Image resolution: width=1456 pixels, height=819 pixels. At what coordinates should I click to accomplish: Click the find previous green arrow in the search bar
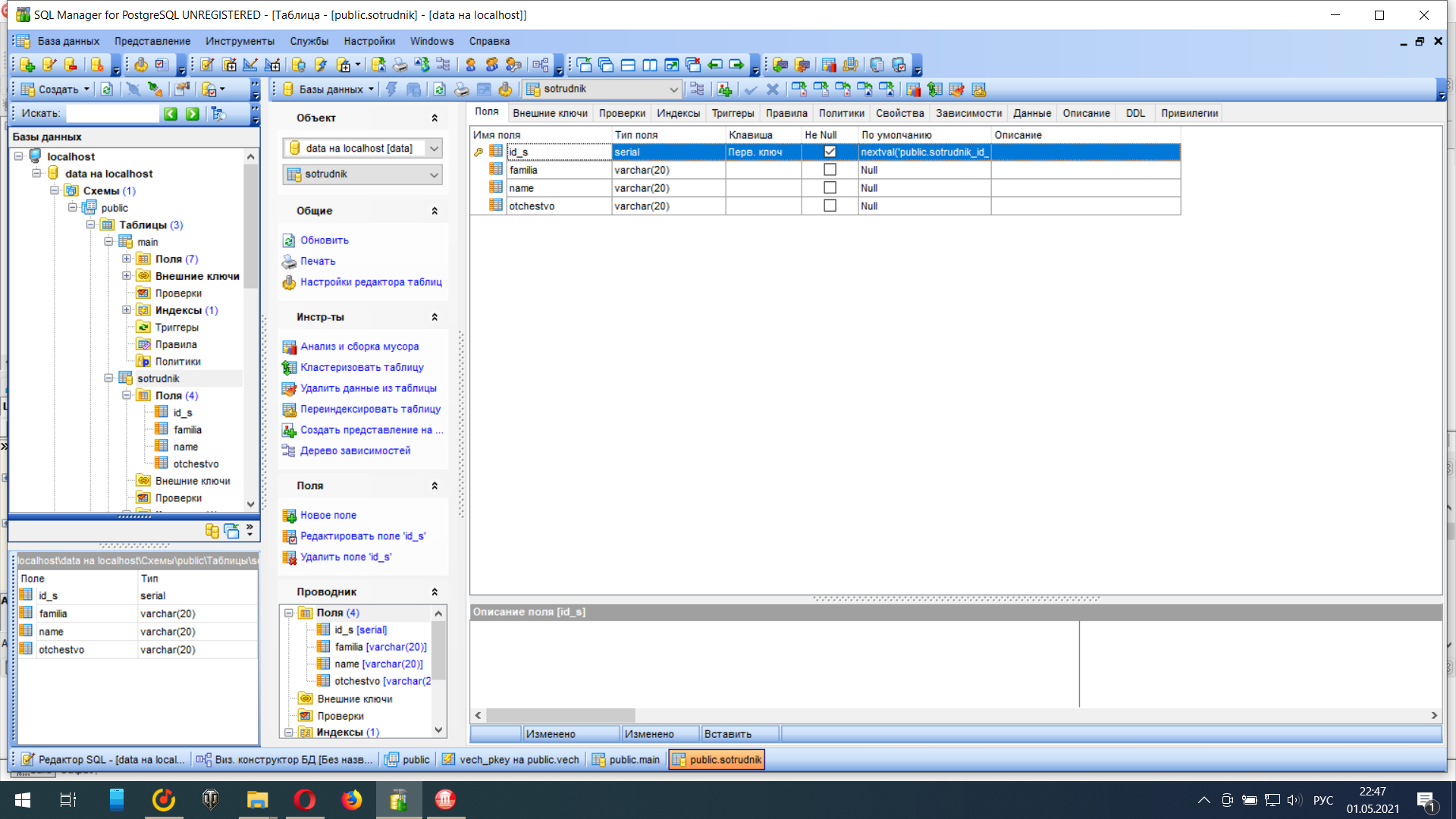(171, 114)
